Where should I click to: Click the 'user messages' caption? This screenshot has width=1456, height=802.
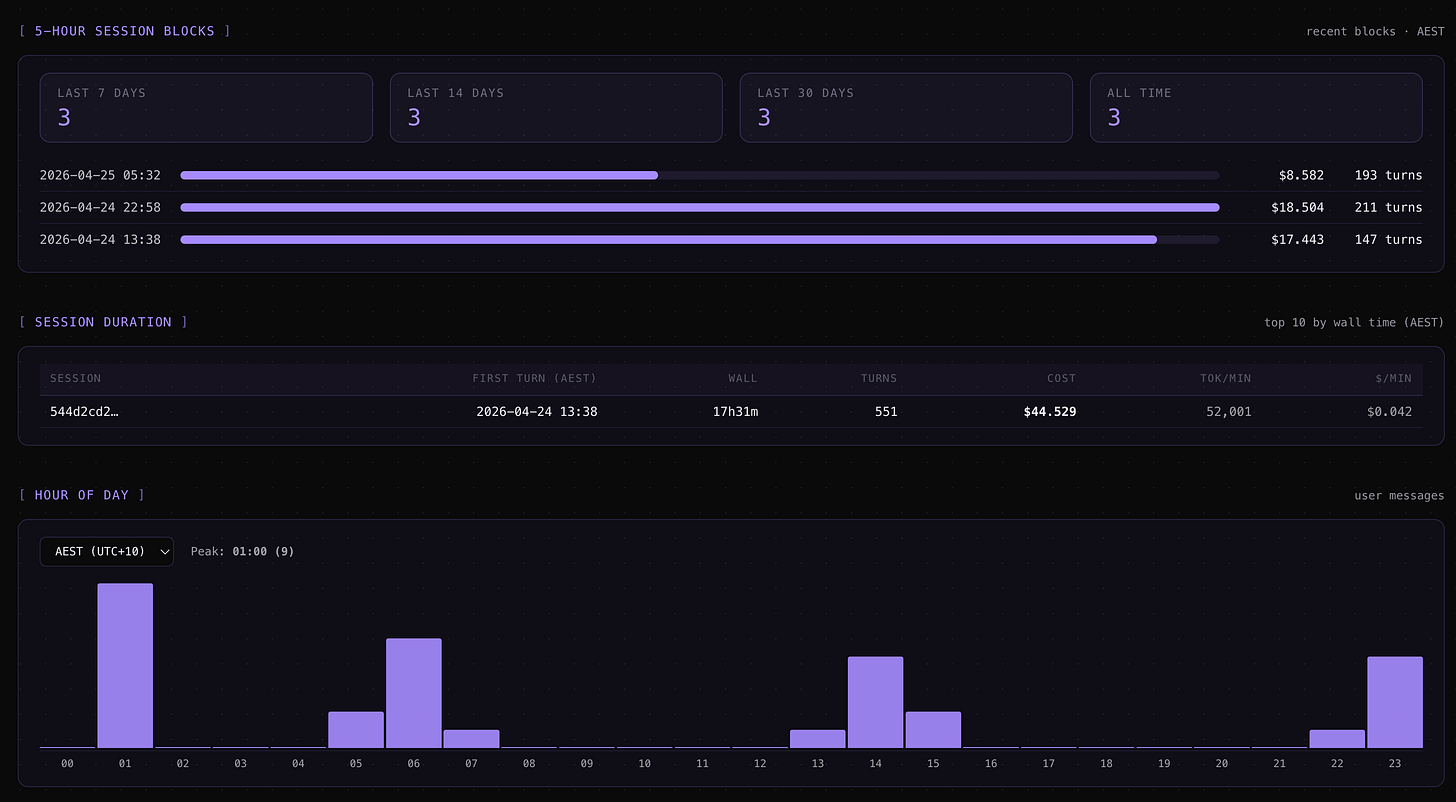click(x=1399, y=495)
